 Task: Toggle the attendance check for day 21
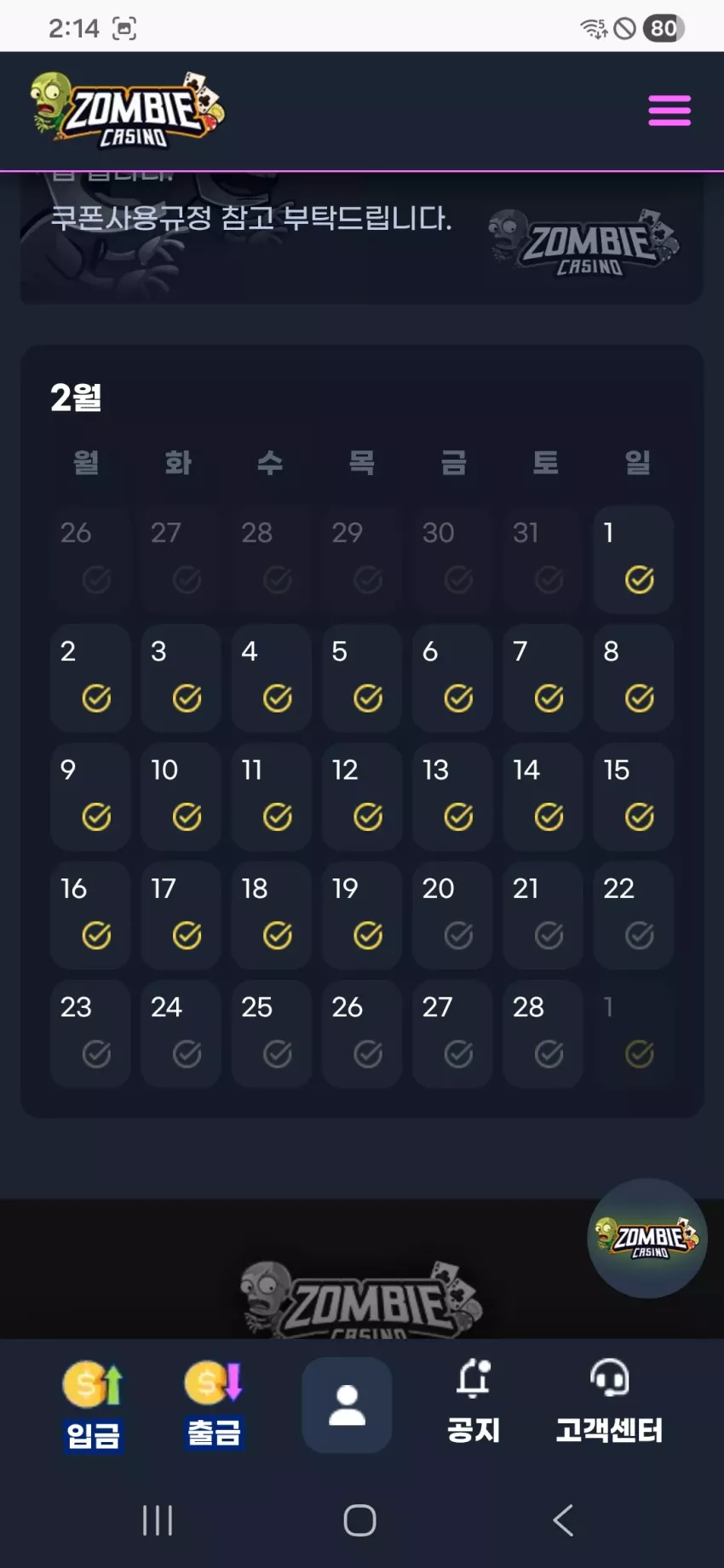[x=549, y=936]
